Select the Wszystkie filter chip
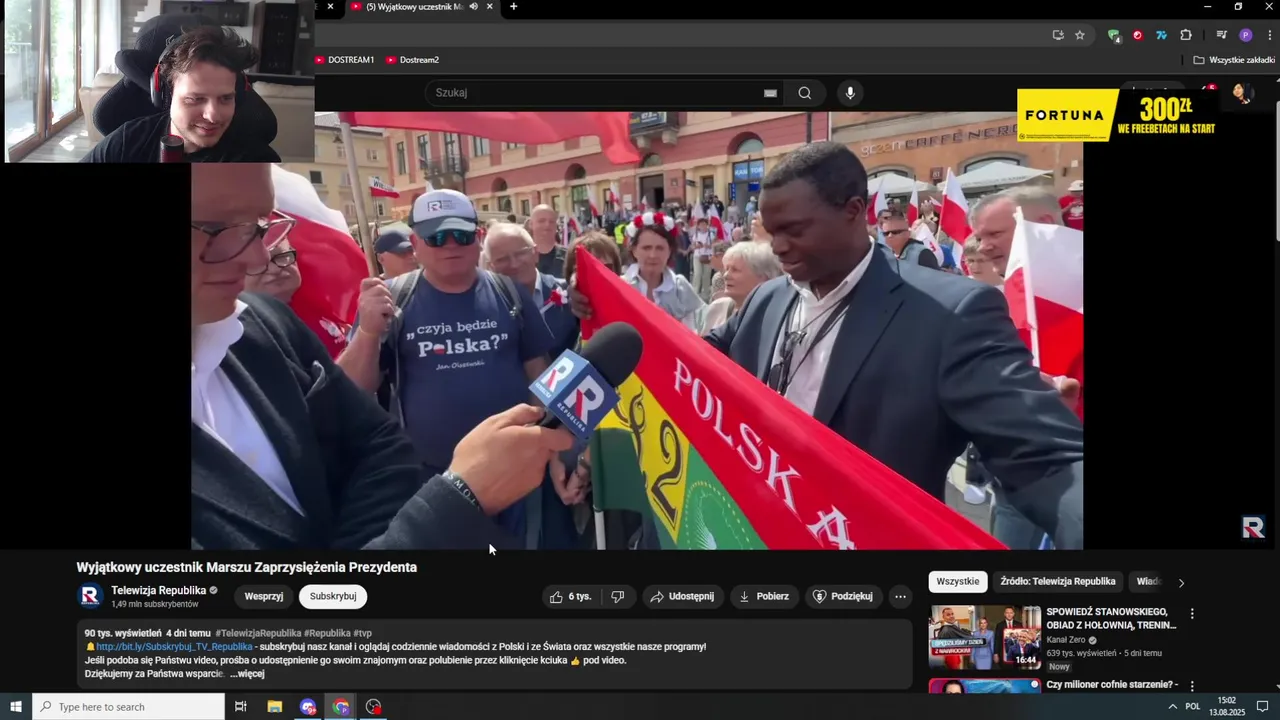1280x720 pixels. 958,581
